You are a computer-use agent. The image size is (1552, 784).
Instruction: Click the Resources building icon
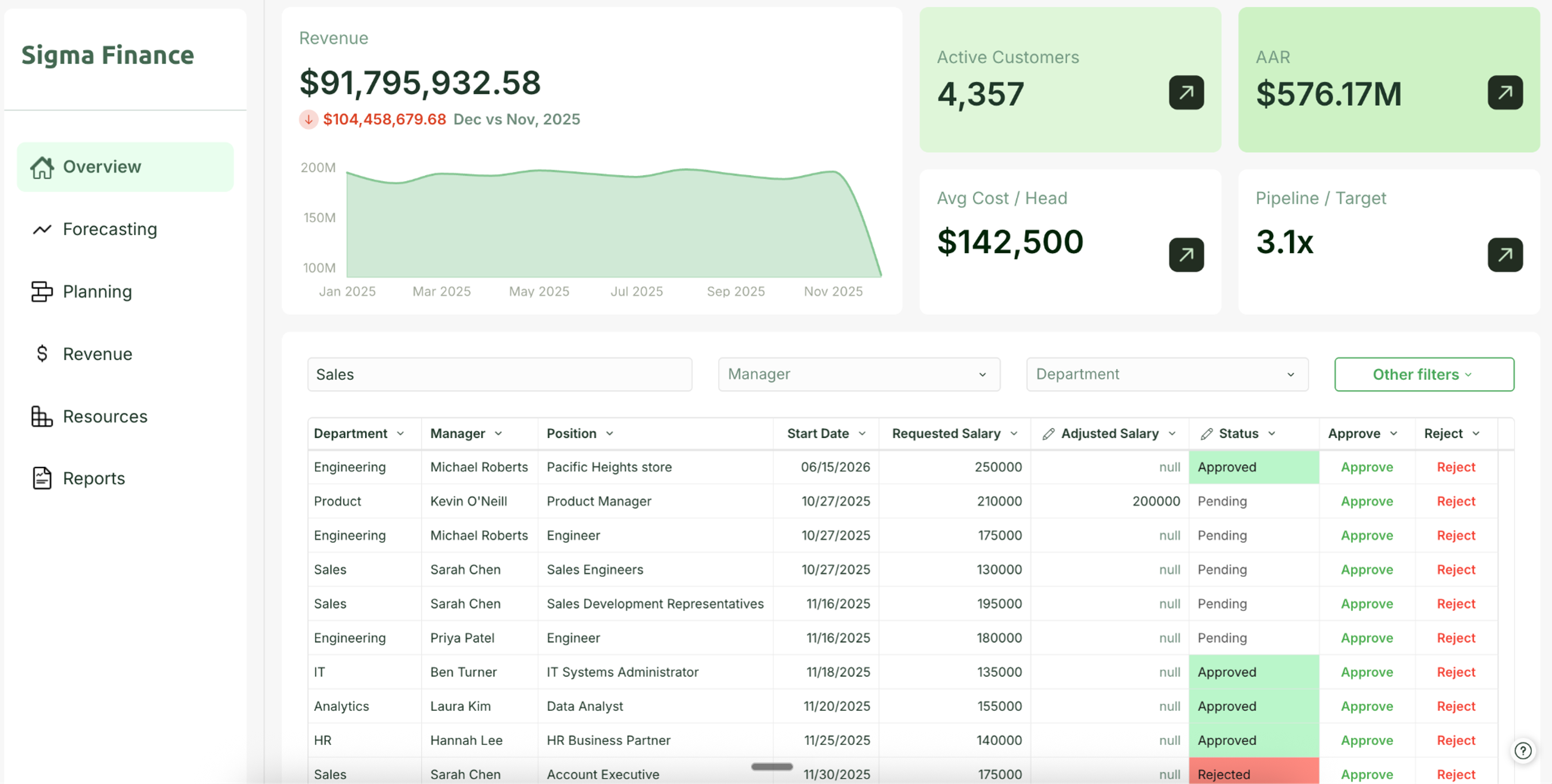42,416
